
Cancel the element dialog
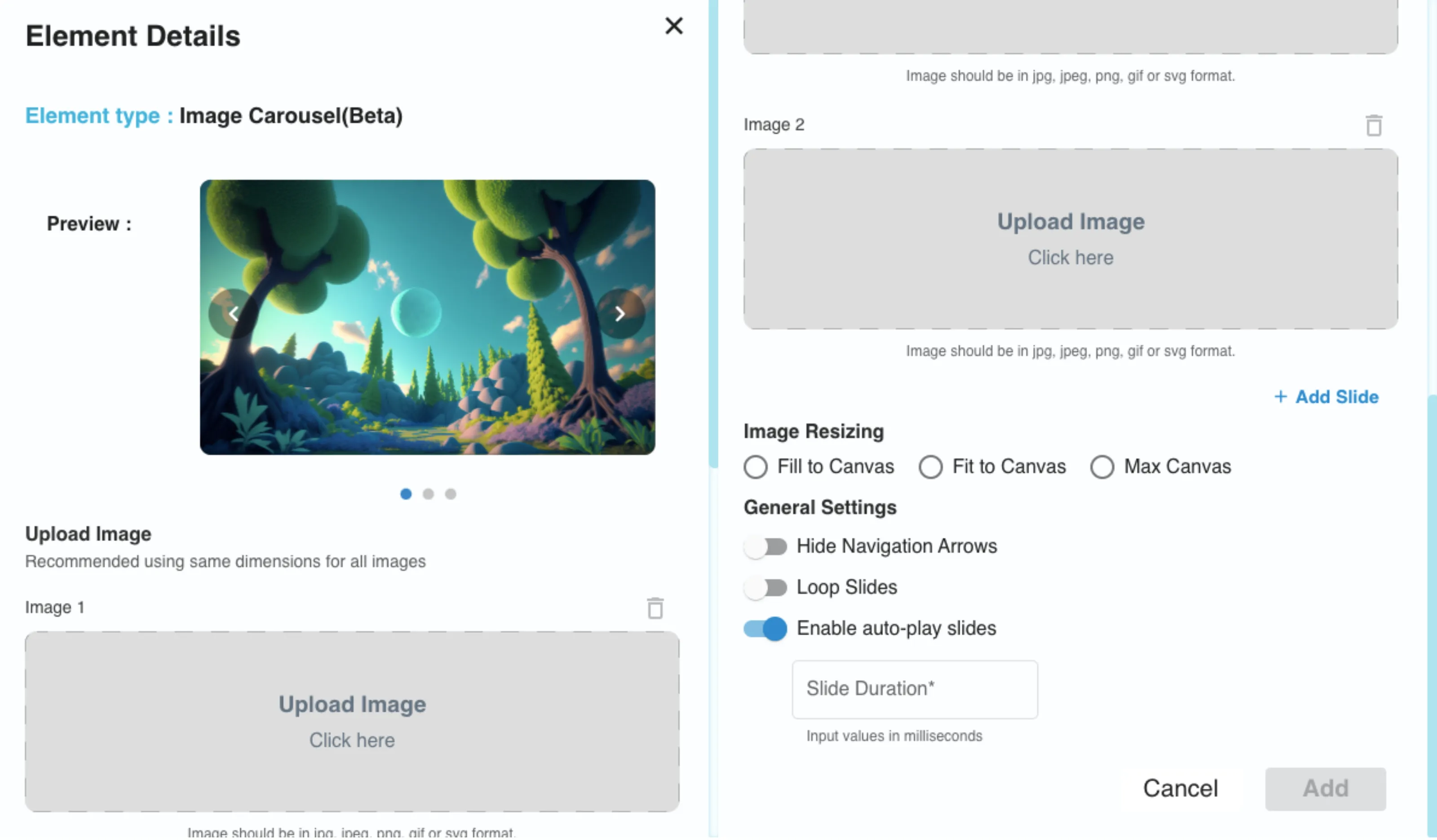point(1181,789)
